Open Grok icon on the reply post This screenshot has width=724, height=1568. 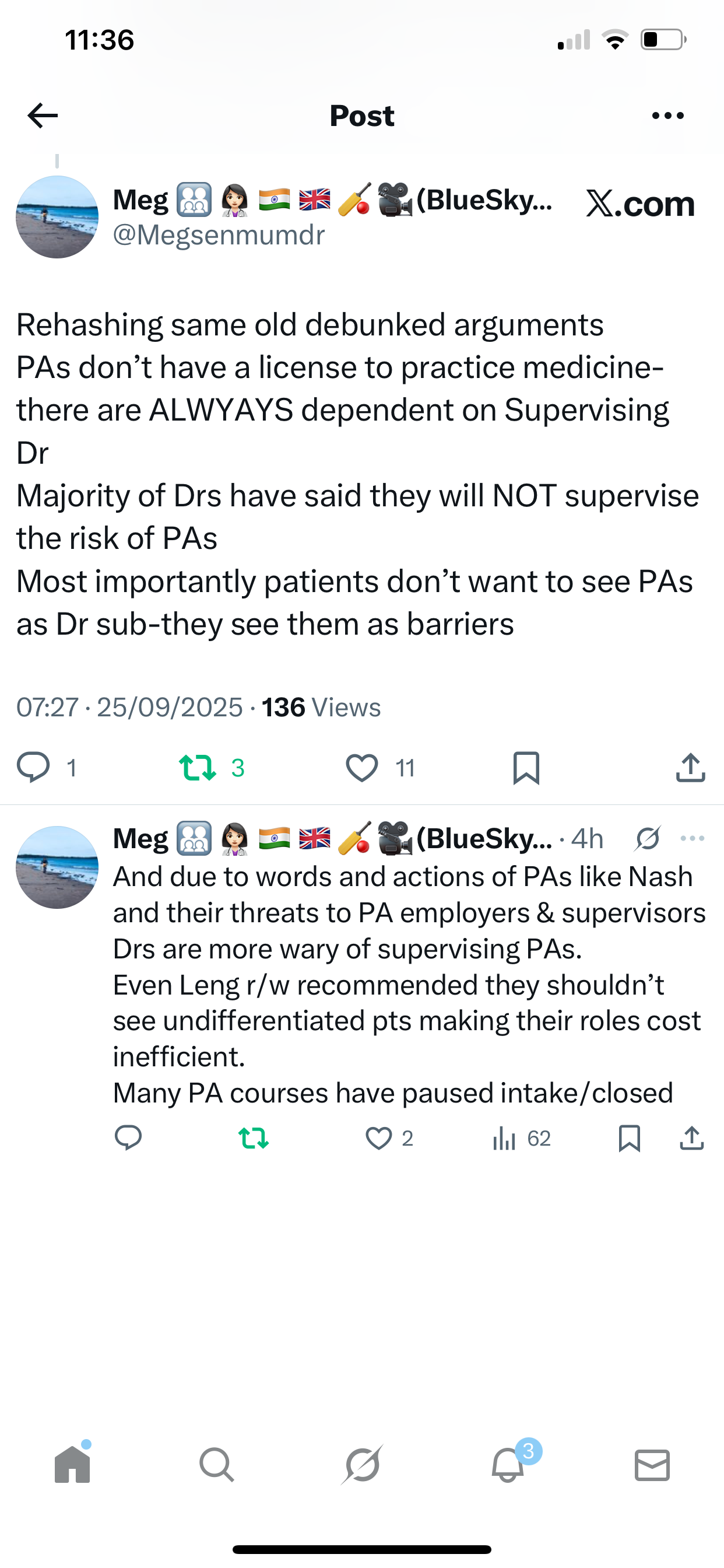click(x=647, y=839)
